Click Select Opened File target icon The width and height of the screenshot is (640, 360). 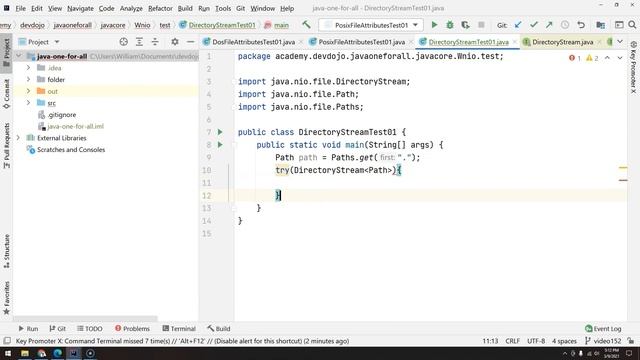(124, 42)
